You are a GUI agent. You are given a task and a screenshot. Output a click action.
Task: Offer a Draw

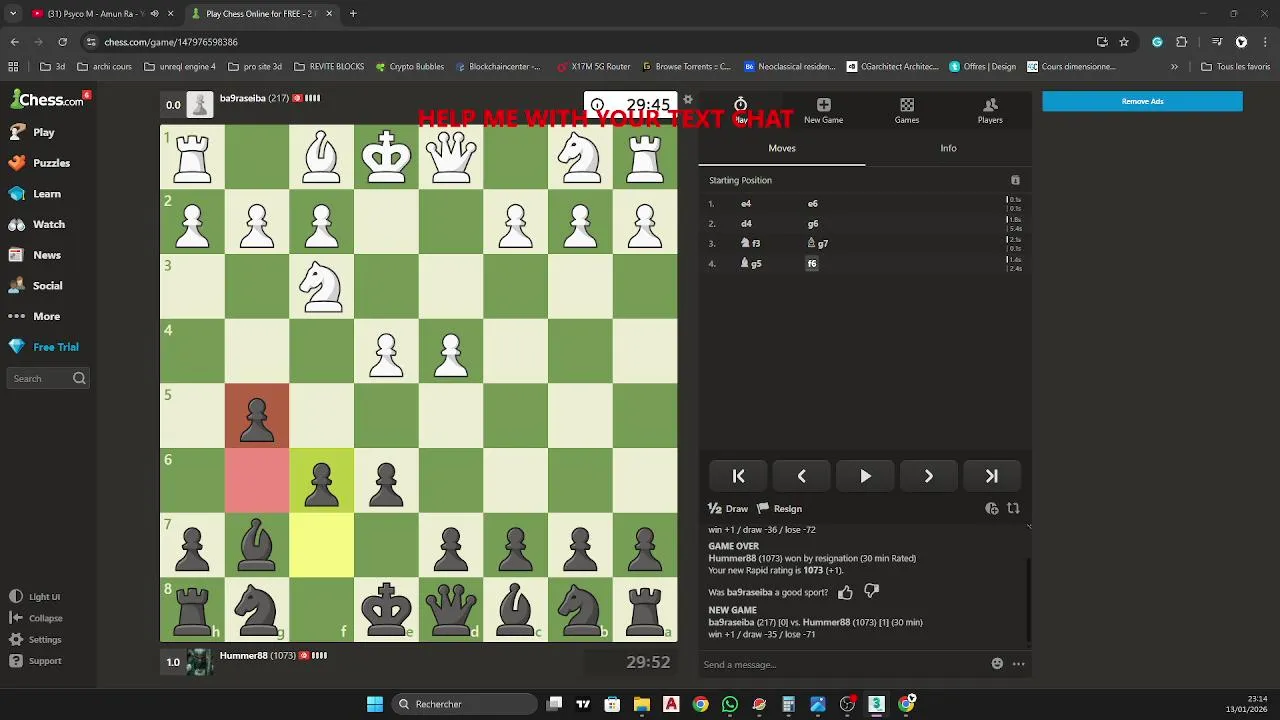point(728,508)
